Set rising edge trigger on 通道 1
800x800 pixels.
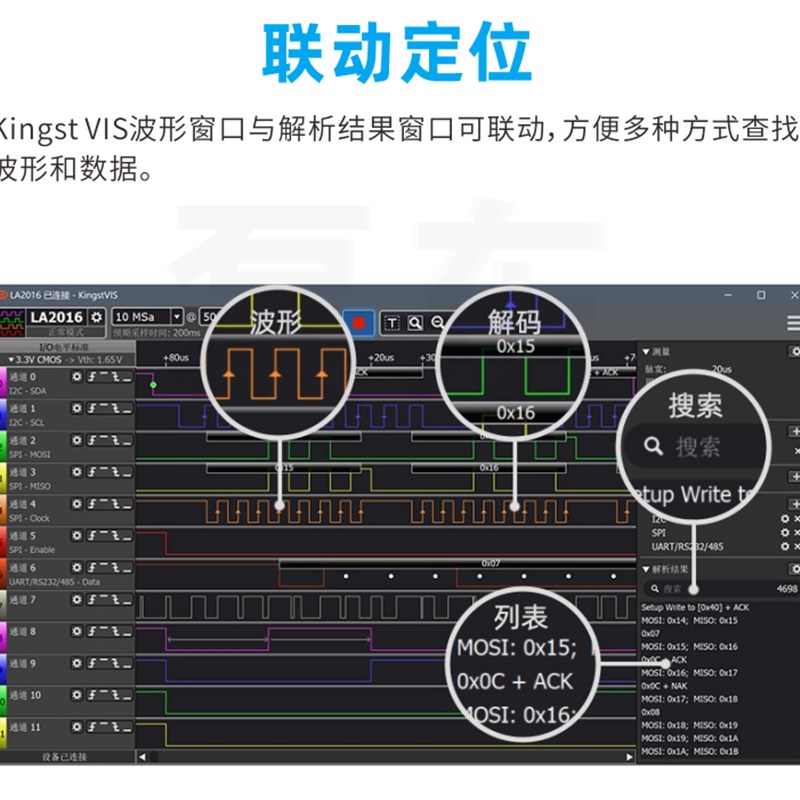(x=92, y=409)
